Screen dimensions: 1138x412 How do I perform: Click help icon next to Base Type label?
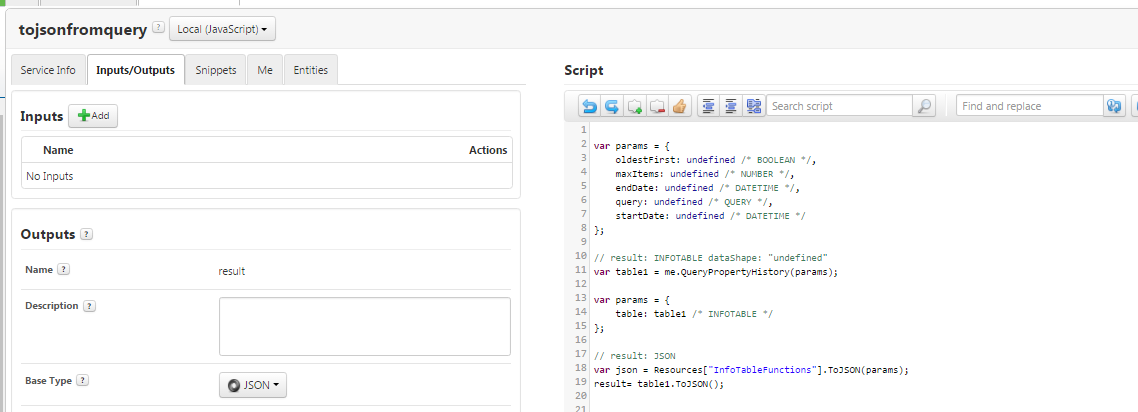click(x=83, y=380)
